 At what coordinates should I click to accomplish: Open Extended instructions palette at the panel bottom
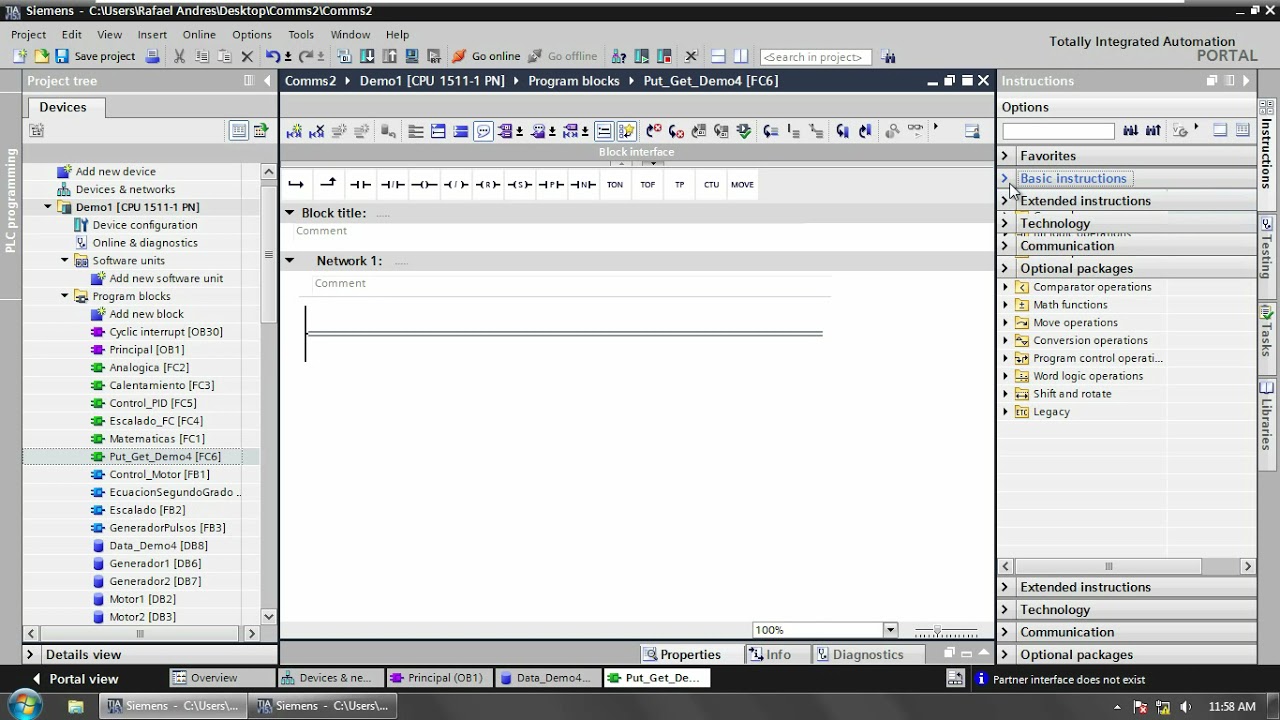(x=1127, y=587)
